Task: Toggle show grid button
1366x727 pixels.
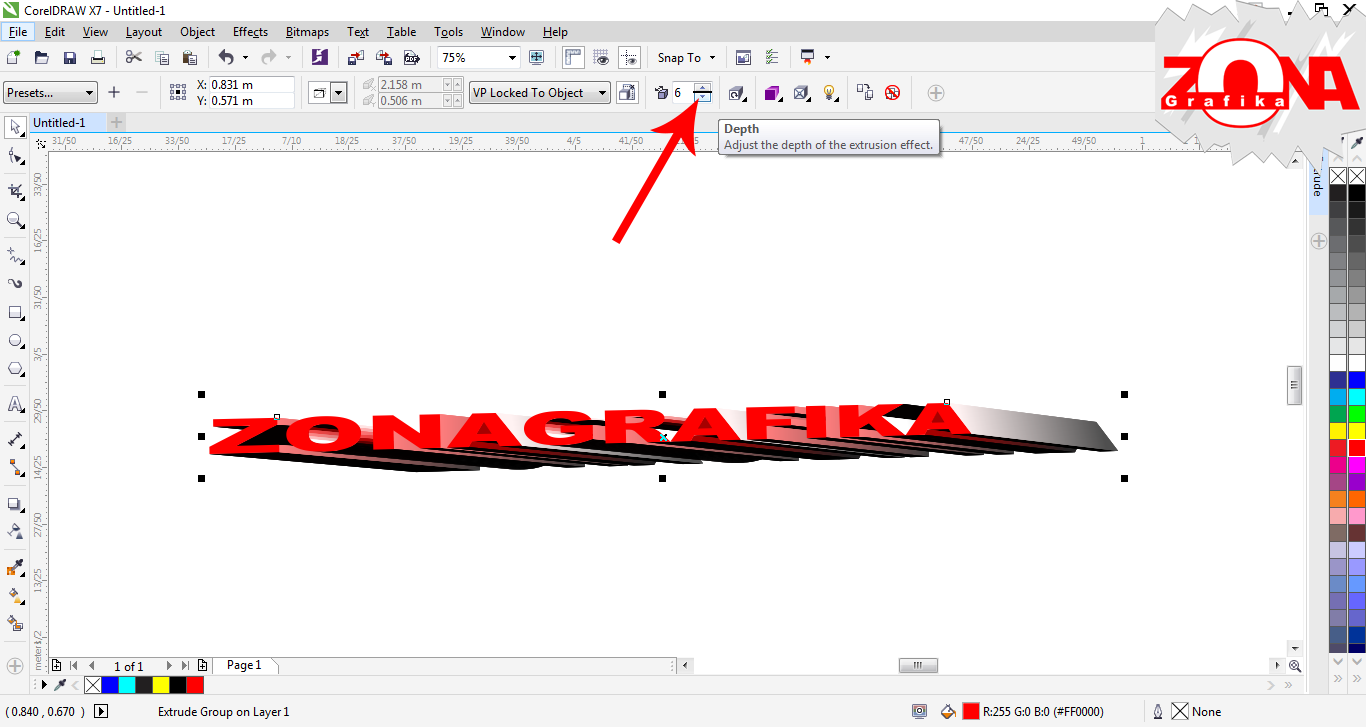Action: click(x=601, y=58)
